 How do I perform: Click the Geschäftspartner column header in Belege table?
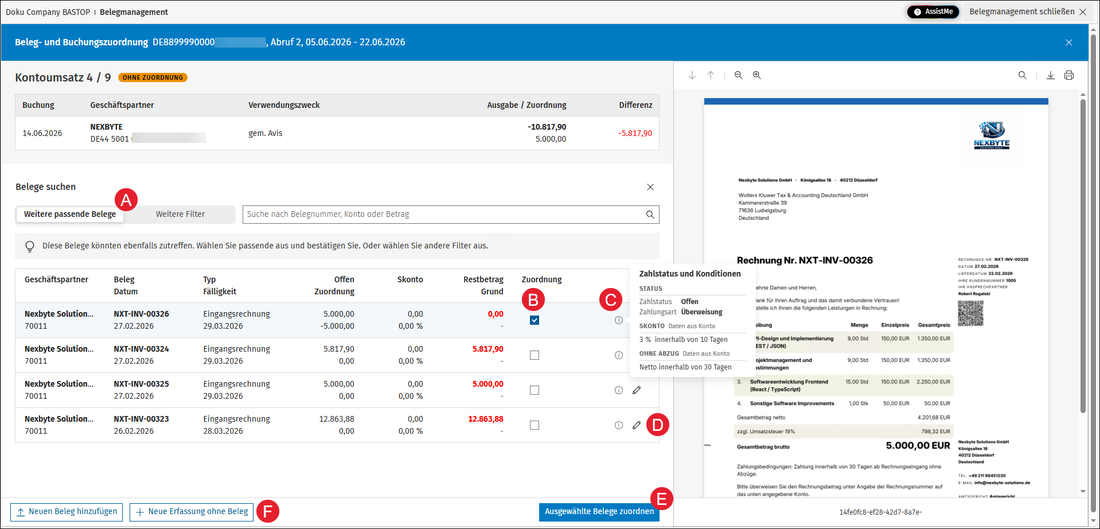coord(56,279)
